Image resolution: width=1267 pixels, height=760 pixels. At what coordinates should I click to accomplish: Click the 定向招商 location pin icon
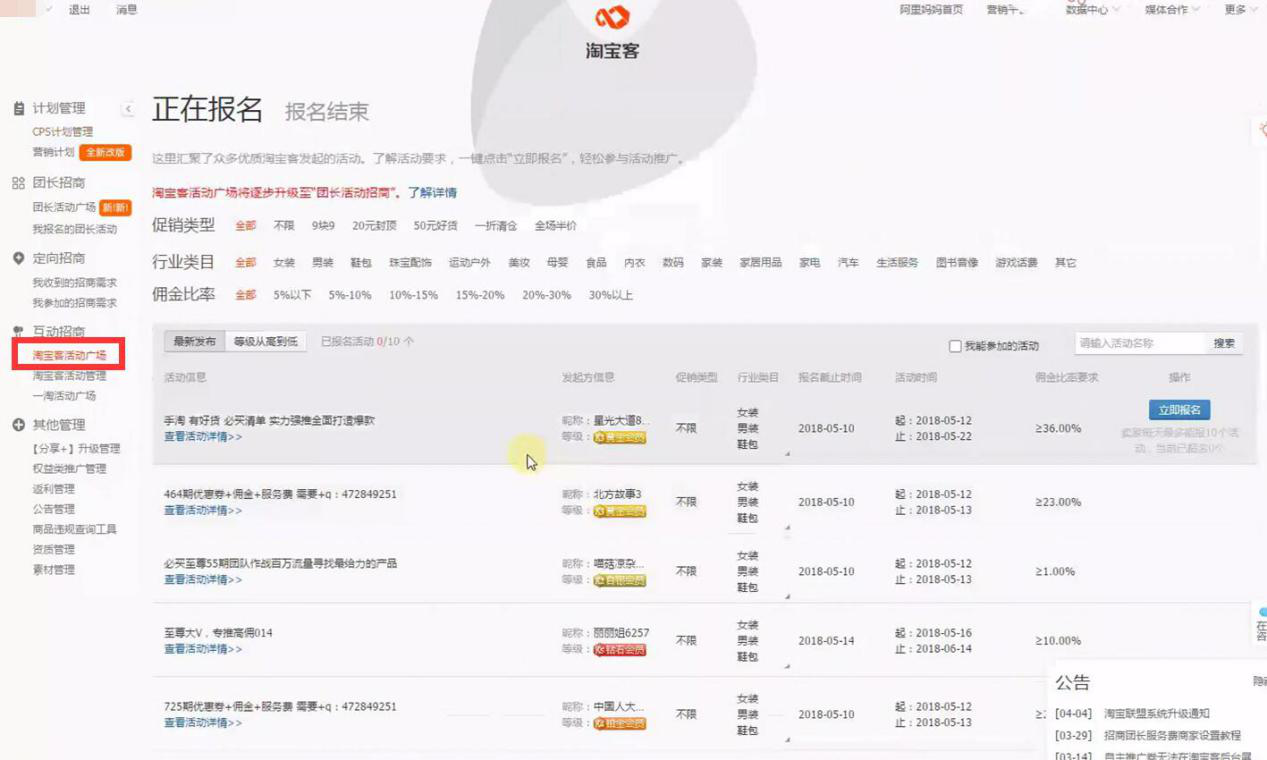tap(18, 258)
